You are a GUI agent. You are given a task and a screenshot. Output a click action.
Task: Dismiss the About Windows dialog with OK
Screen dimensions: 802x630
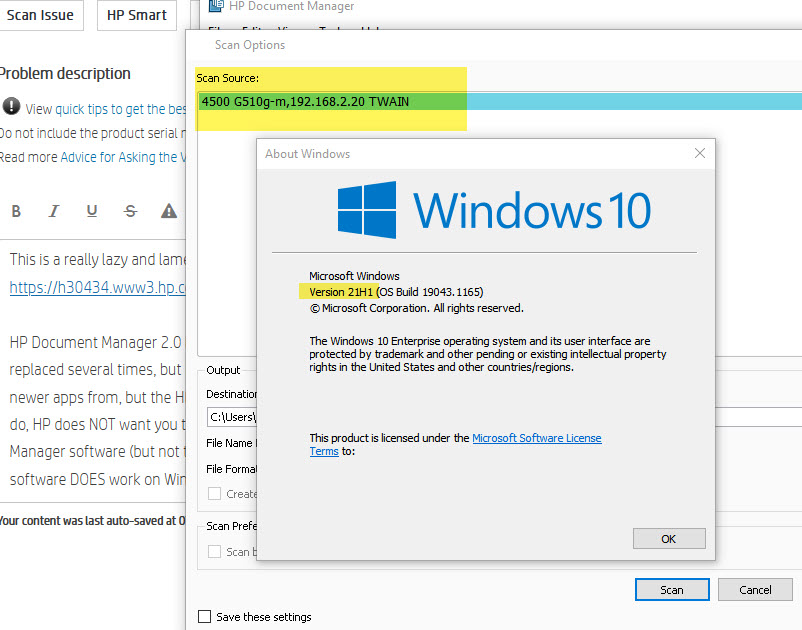pyautogui.click(x=668, y=538)
